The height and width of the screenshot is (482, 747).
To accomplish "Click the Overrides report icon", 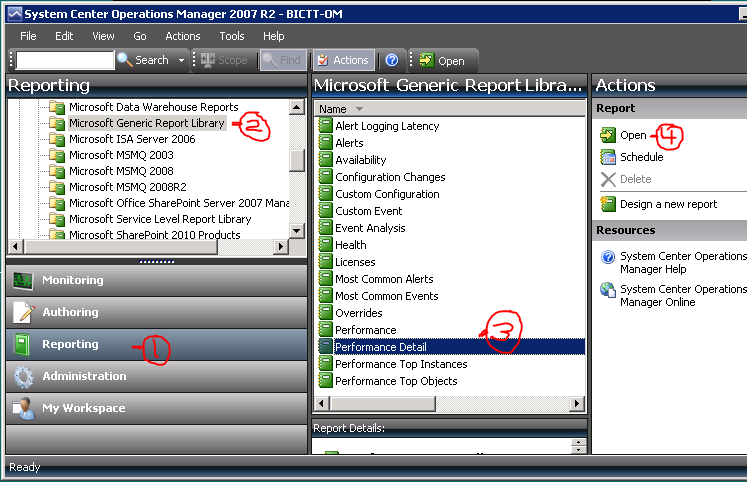I will pyautogui.click(x=325, y=313).
